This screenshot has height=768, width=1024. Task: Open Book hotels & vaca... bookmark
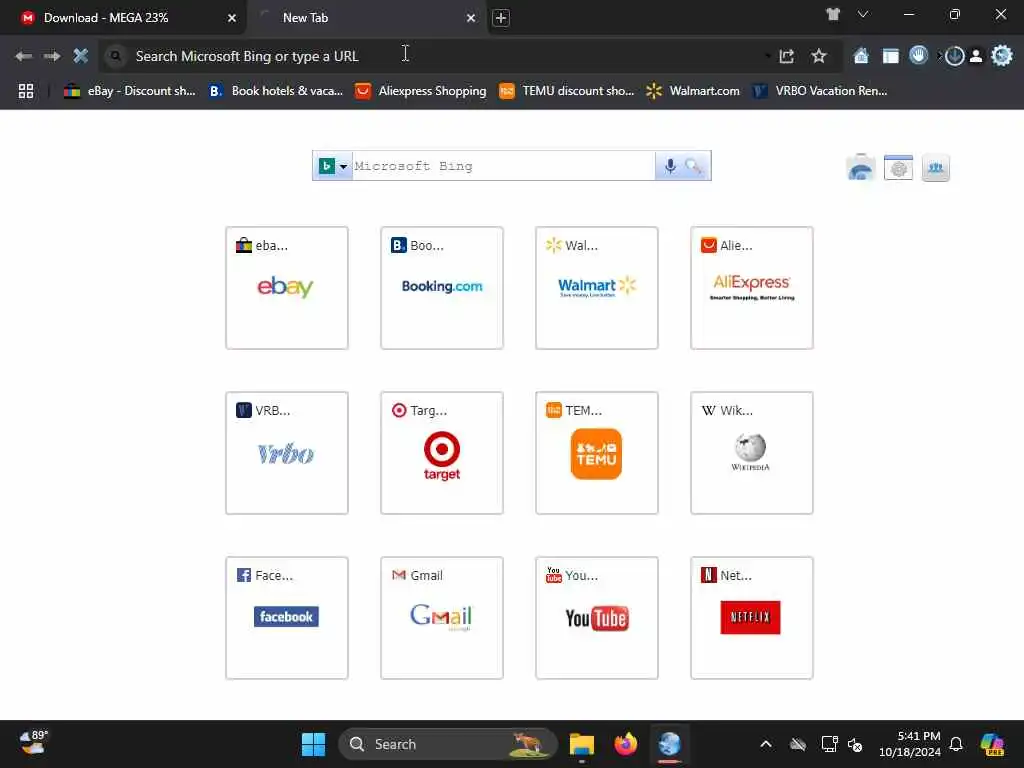(275, 91)
